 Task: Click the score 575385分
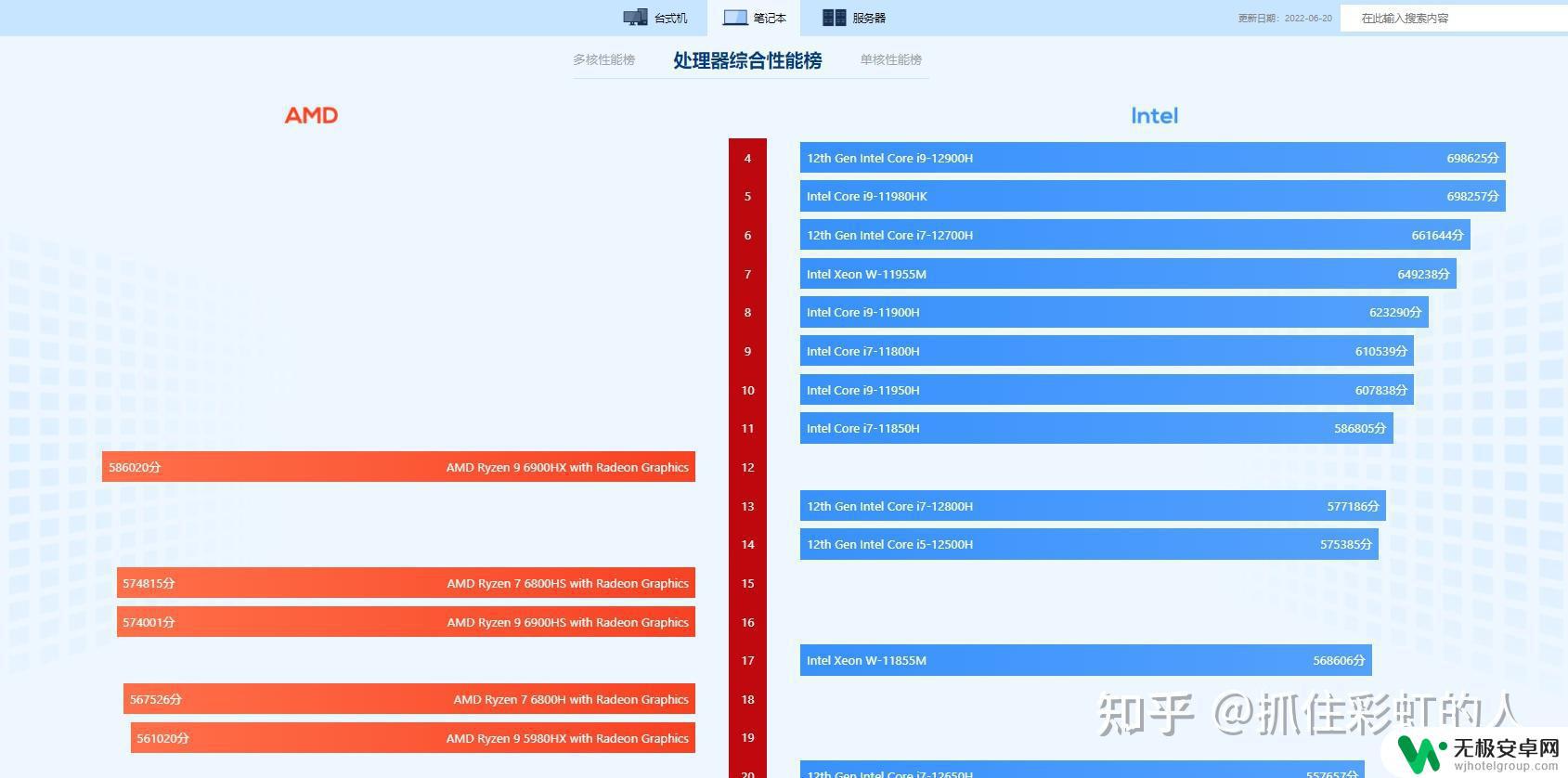coord(1346,544)
